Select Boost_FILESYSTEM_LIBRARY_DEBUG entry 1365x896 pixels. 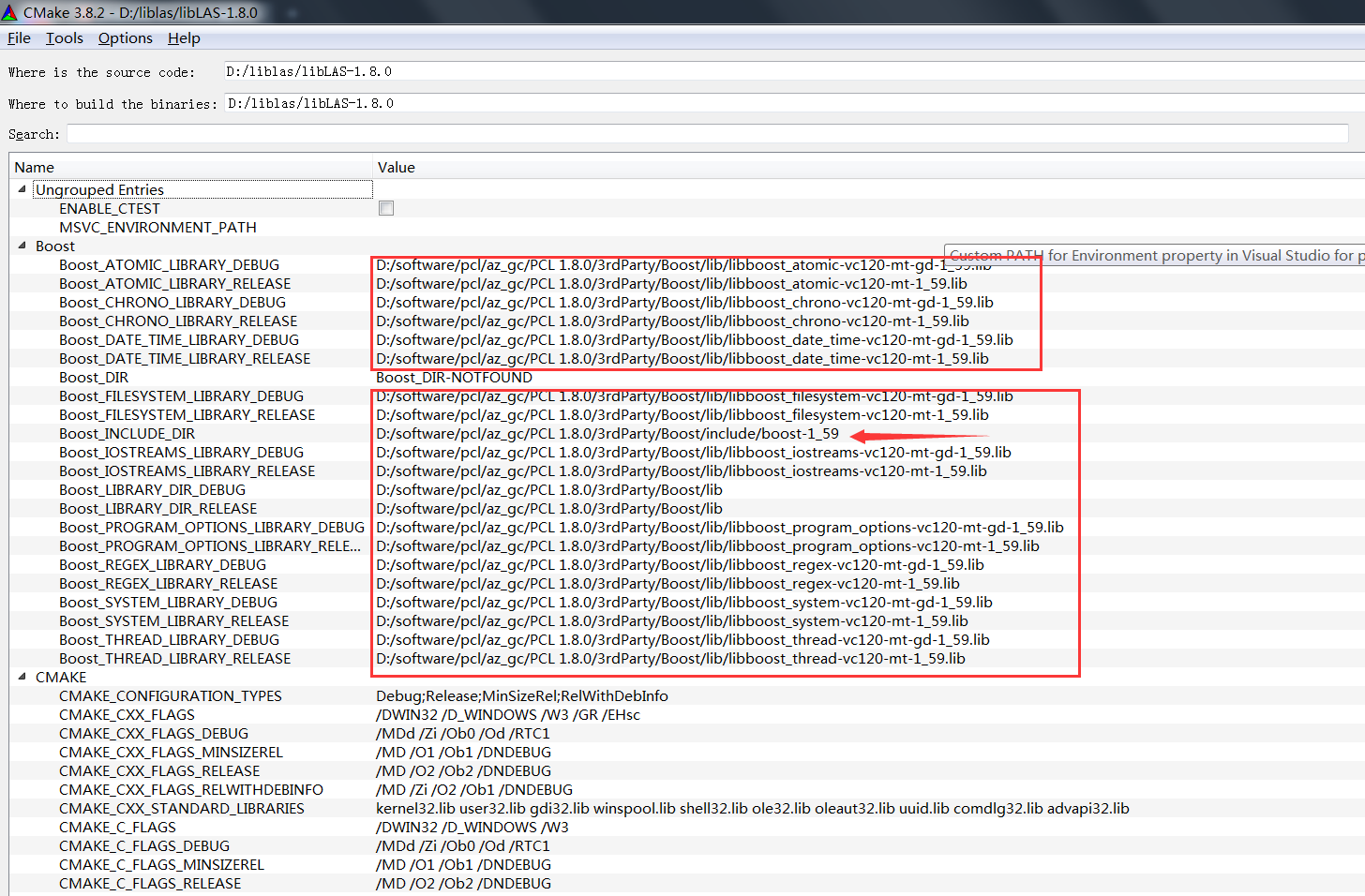(x=181, y=396)
